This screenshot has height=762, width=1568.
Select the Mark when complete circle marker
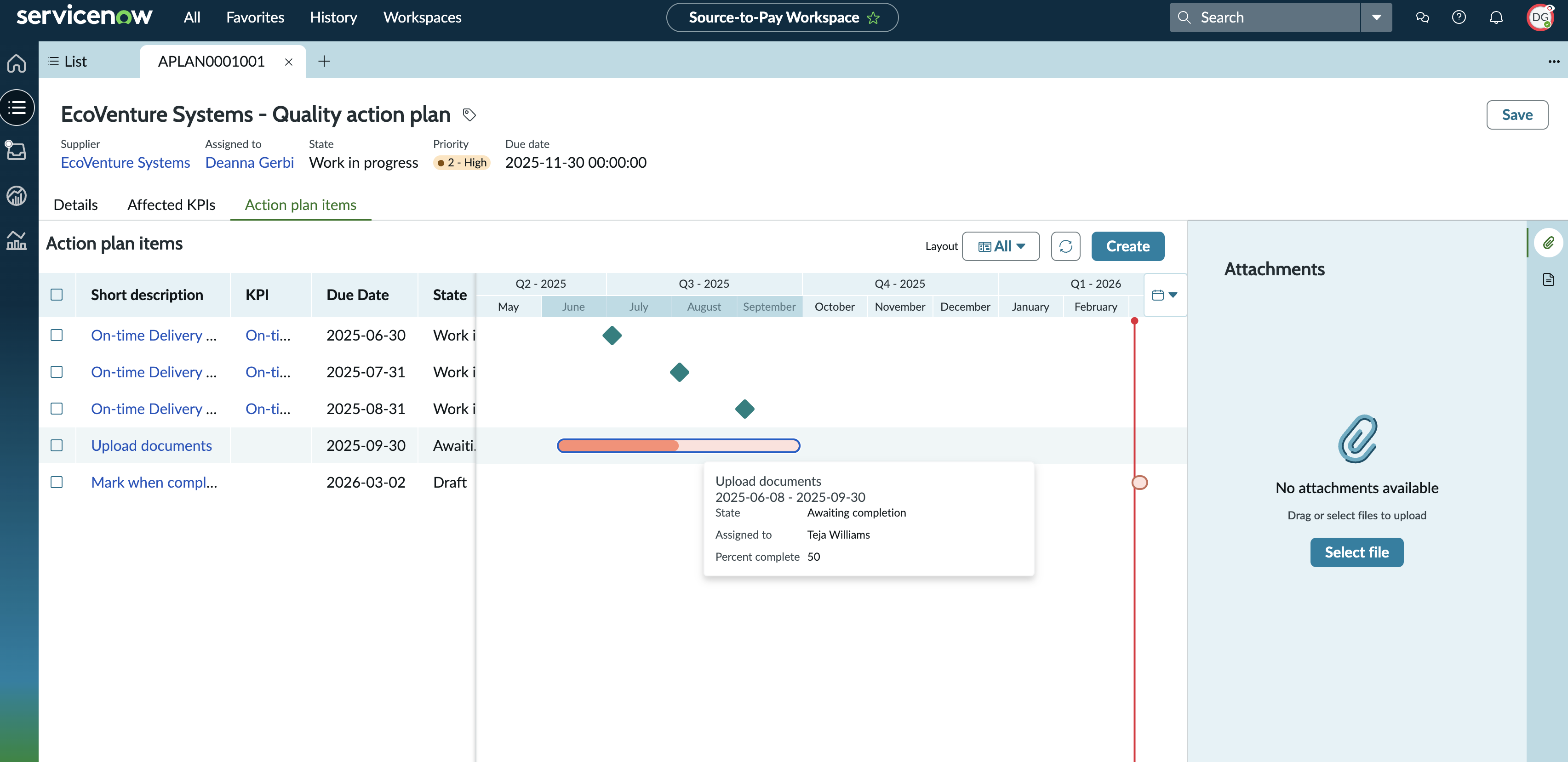click(x=1139, y=483)
